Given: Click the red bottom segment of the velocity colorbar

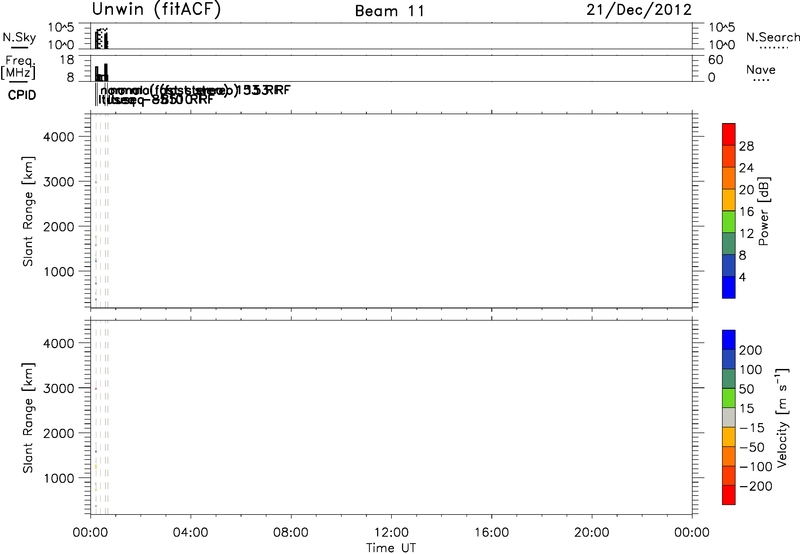Looking at the screenshot, I should 729,495.
